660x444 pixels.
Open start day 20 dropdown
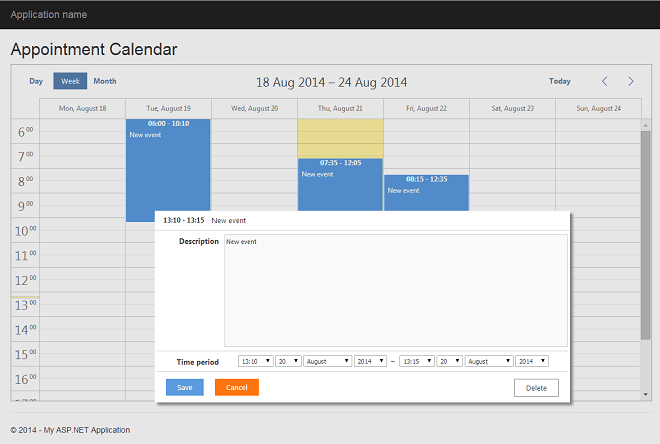click(x=287, y=361)
